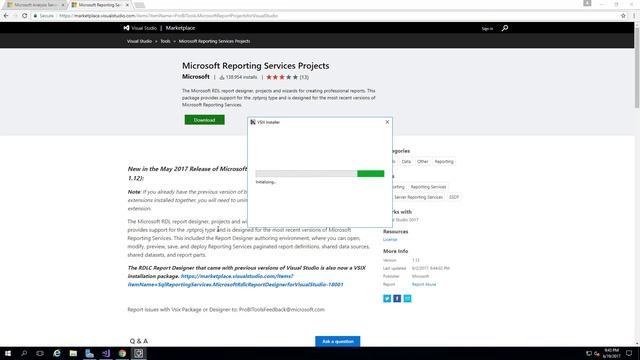Screen dimensions: 640x360
Task: Share the extension on Twitter
Action: click(x=387, y=298)
